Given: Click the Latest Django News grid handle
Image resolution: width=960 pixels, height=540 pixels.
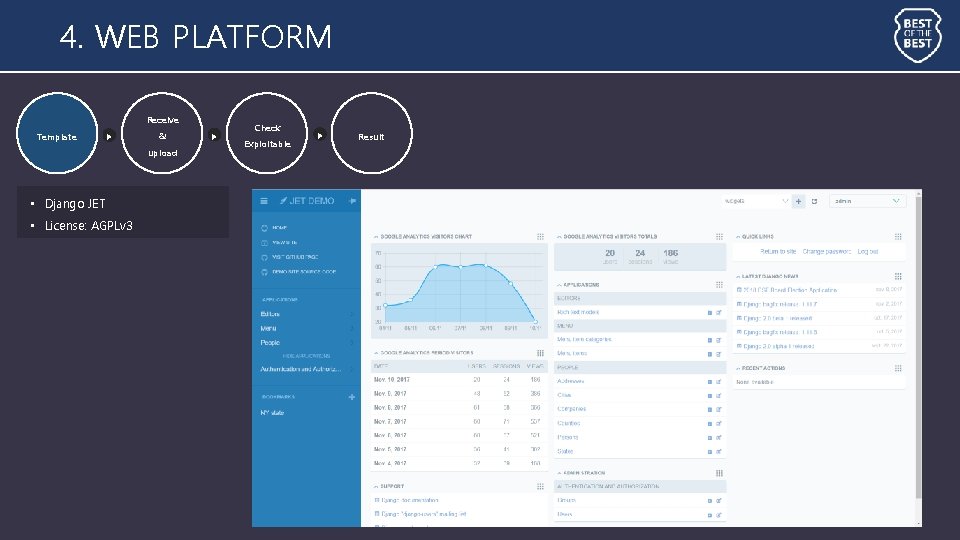Looking at the screenshot, I should [x=898, y=276].
